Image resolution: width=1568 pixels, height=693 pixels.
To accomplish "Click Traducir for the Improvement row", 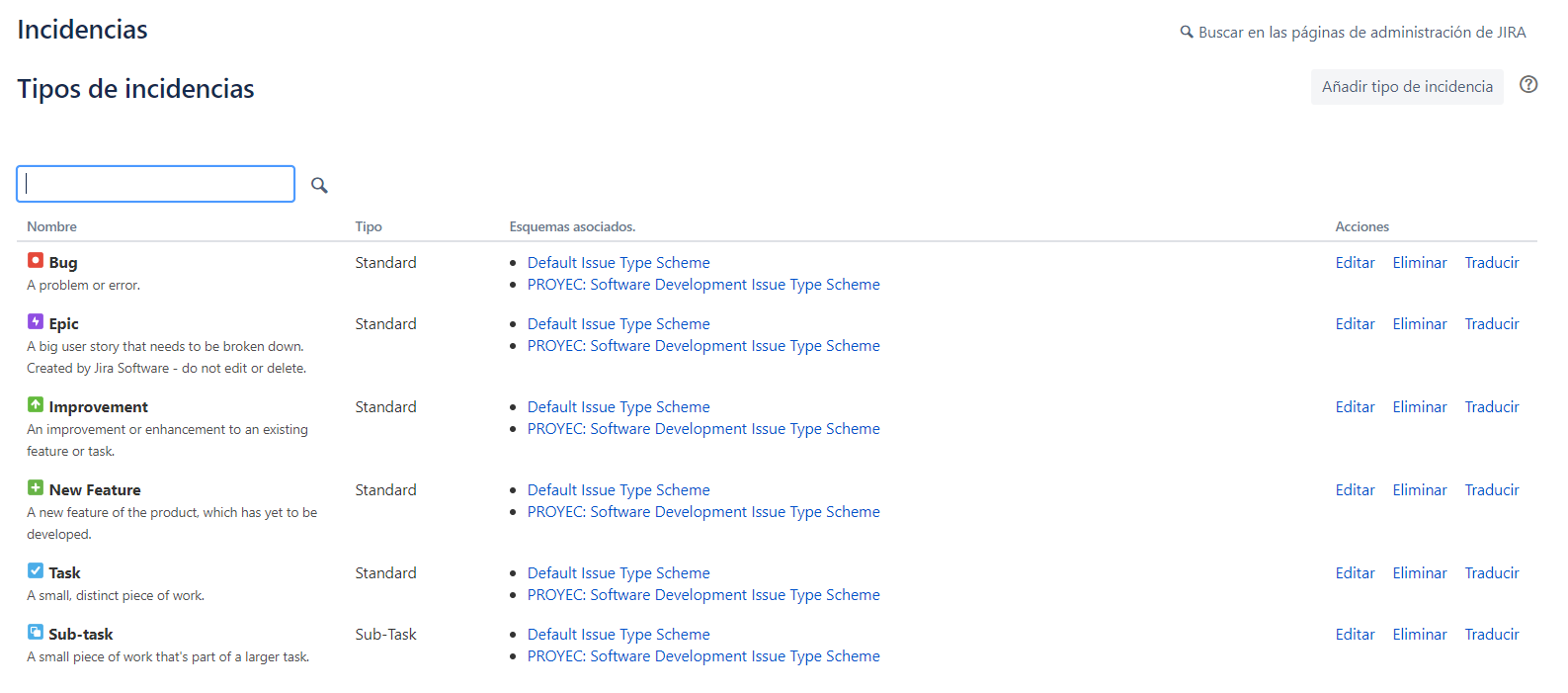I will (1492, 407).
